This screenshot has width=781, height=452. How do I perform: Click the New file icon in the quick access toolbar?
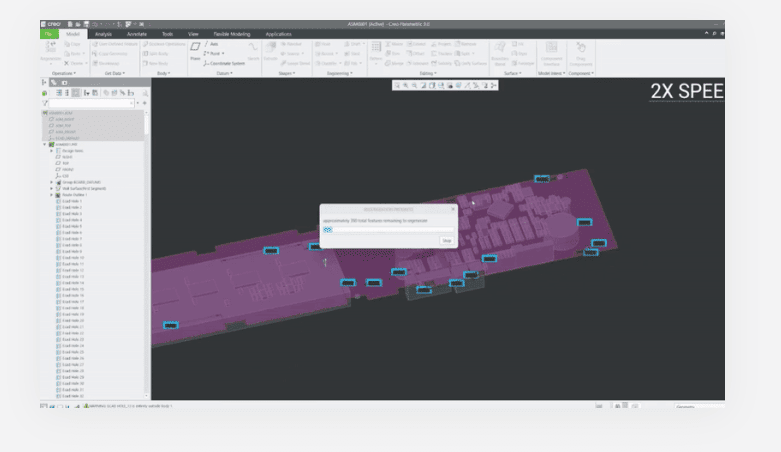[70, 24]
